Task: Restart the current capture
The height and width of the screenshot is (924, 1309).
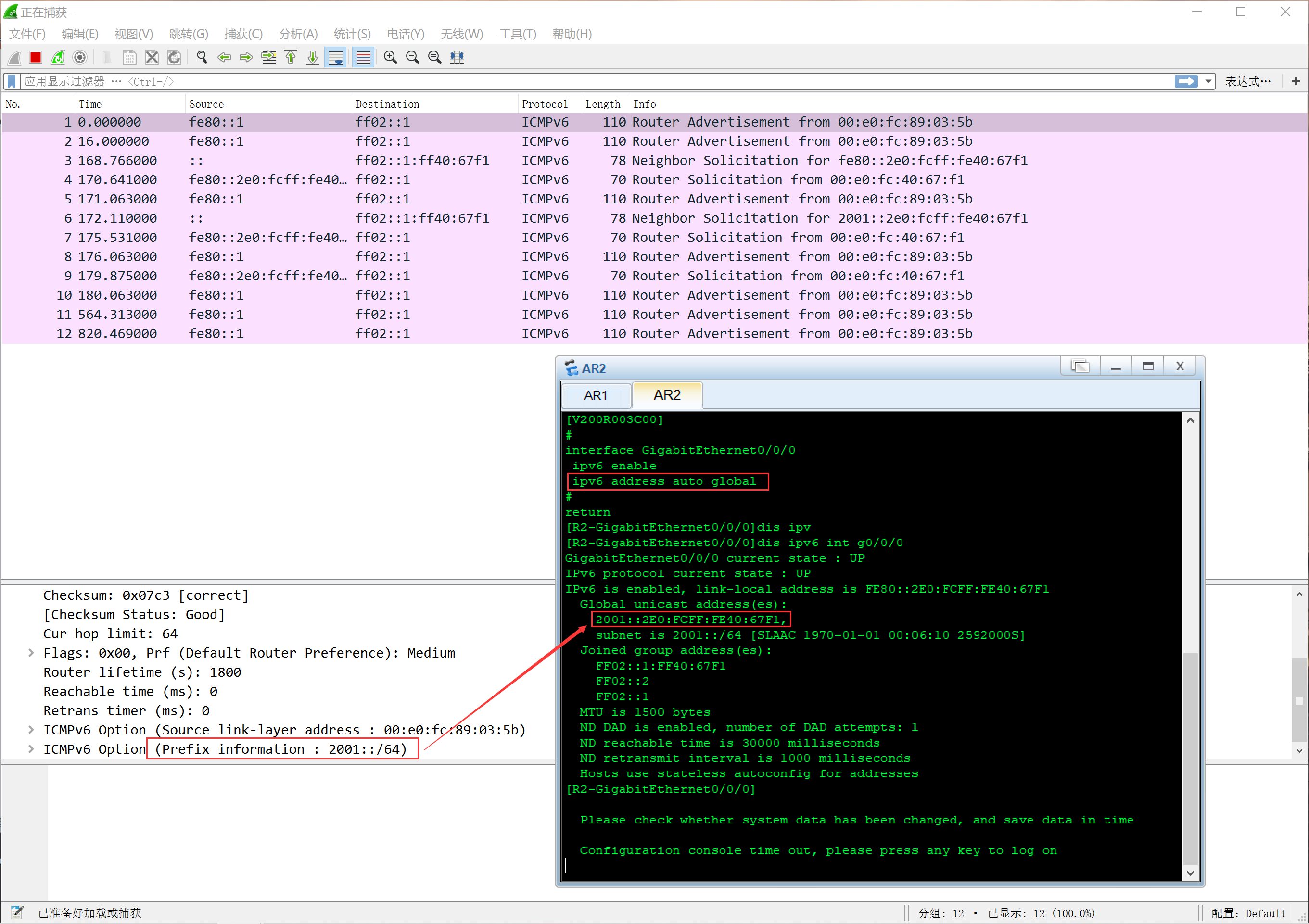Action: (58, 58)
